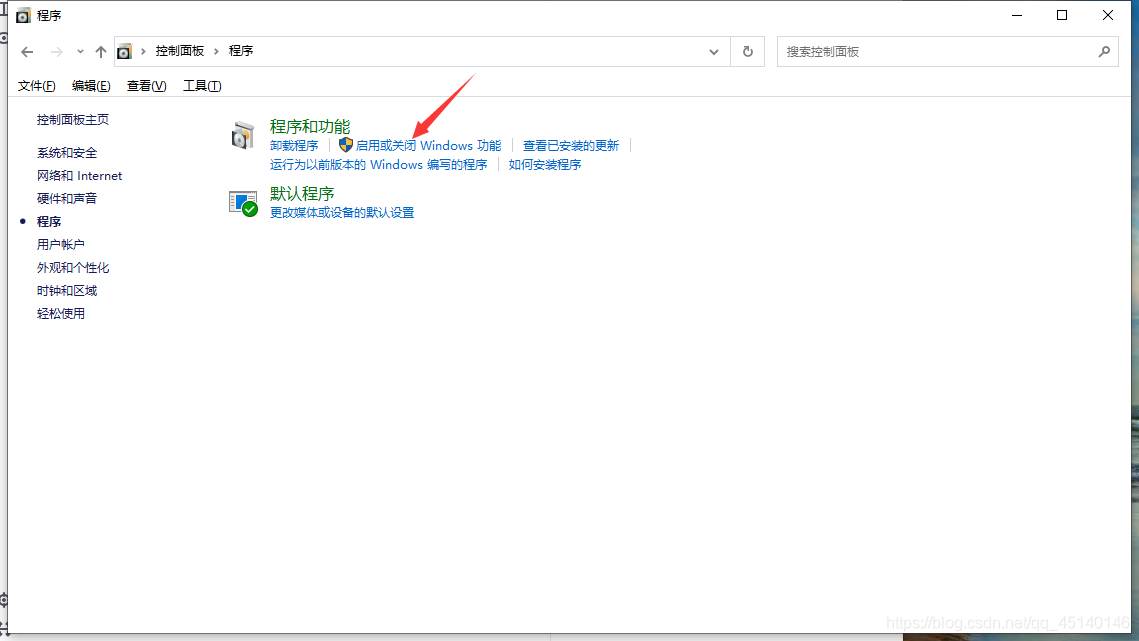The width and height of the screenshot is (1139, 641).
Task: Click 如何安装程序 link
Action: [545, 165]
